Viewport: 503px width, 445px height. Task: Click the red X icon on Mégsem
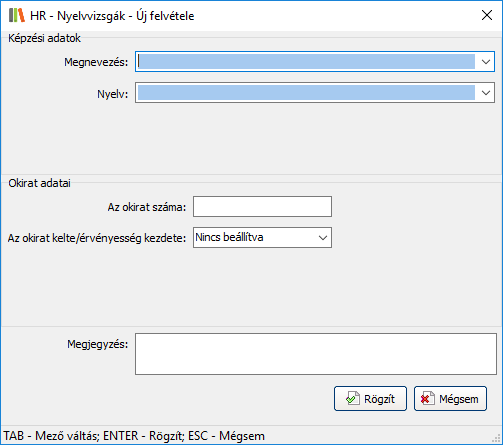[x=427, y=398]
